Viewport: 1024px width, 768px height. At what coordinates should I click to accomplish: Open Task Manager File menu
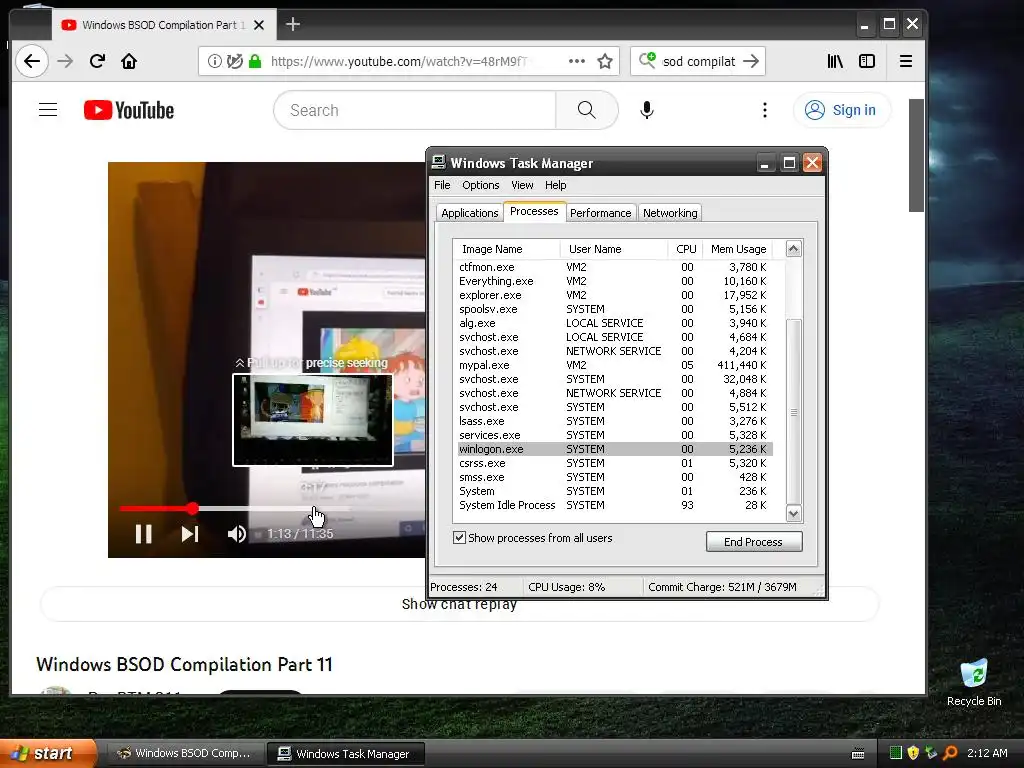tap(442, 185)
